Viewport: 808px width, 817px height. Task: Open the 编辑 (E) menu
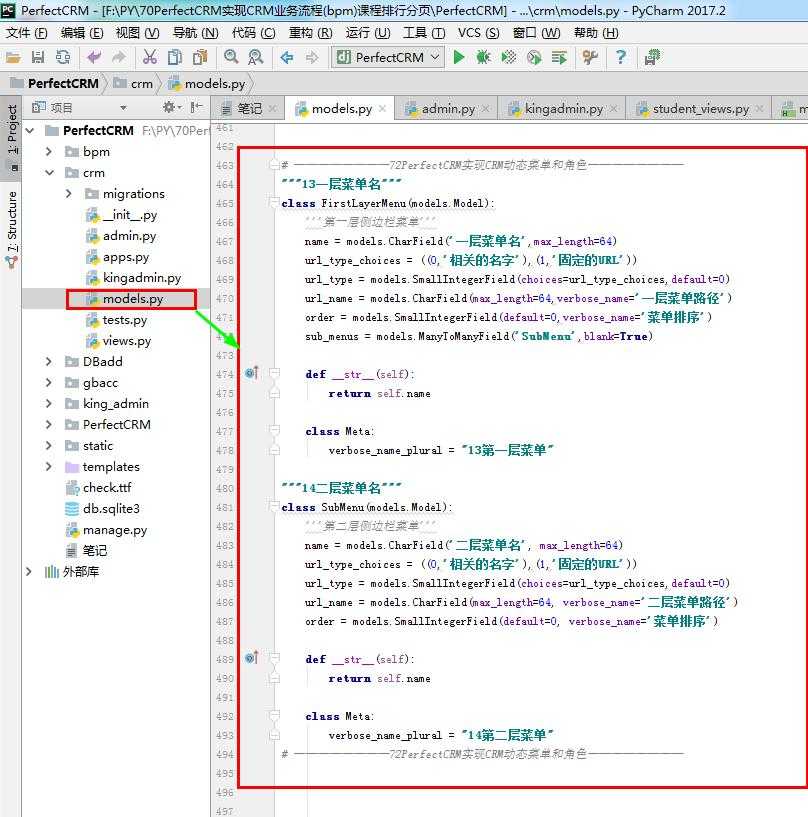82,33
